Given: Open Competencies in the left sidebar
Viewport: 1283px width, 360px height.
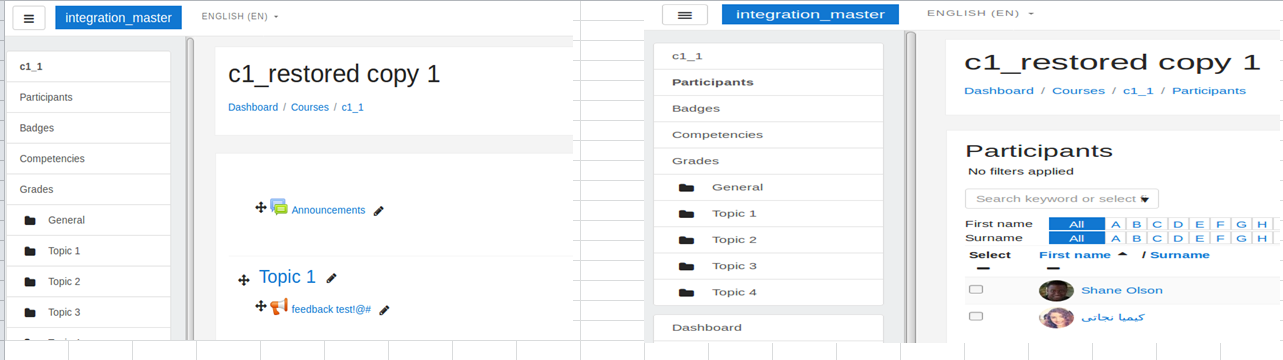Looking at the screenshot, I should tap(88, 158).
